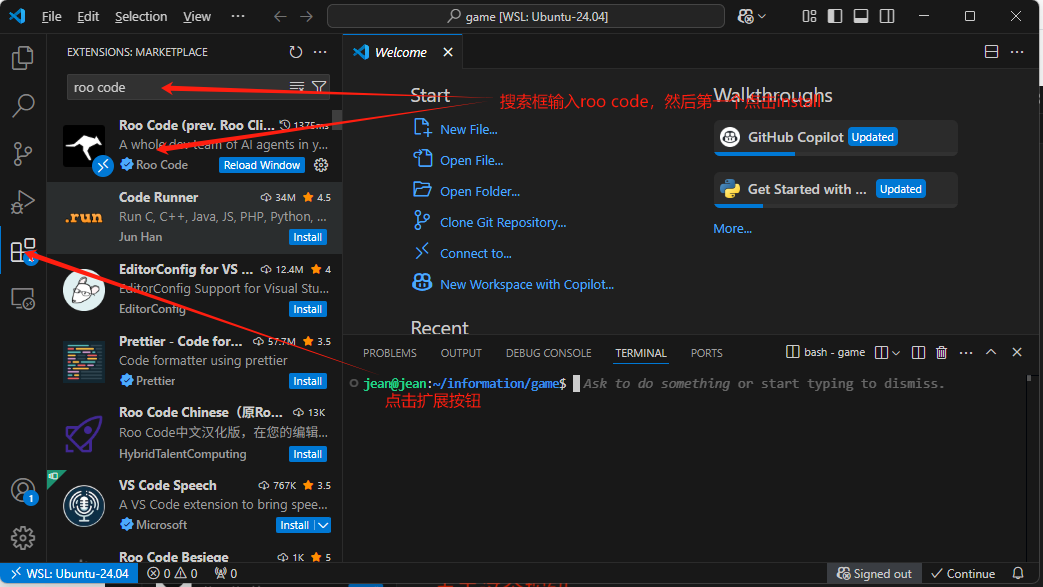The image size is (1043, 587).
Task: Click Open File link
Action: [472, 160]
